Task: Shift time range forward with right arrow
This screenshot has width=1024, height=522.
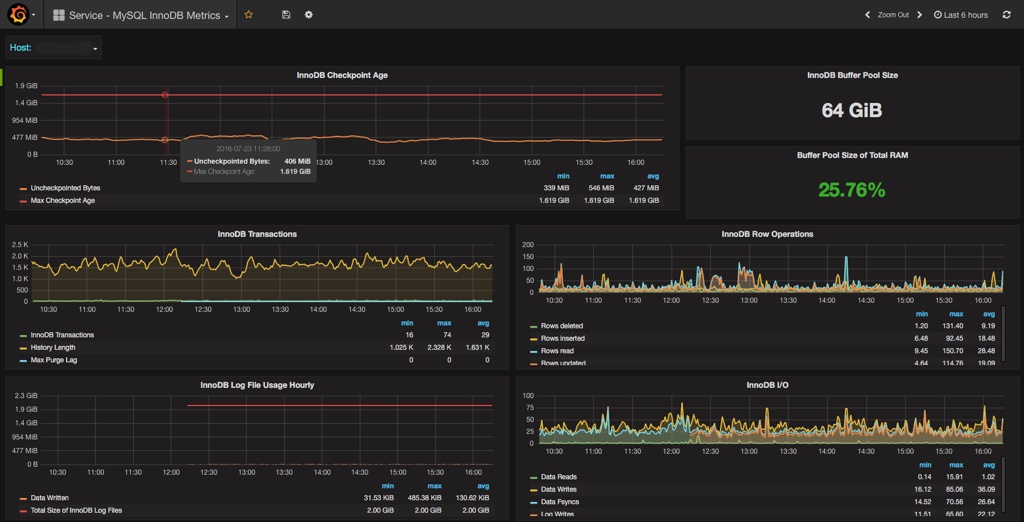Action: click(919, 15)
